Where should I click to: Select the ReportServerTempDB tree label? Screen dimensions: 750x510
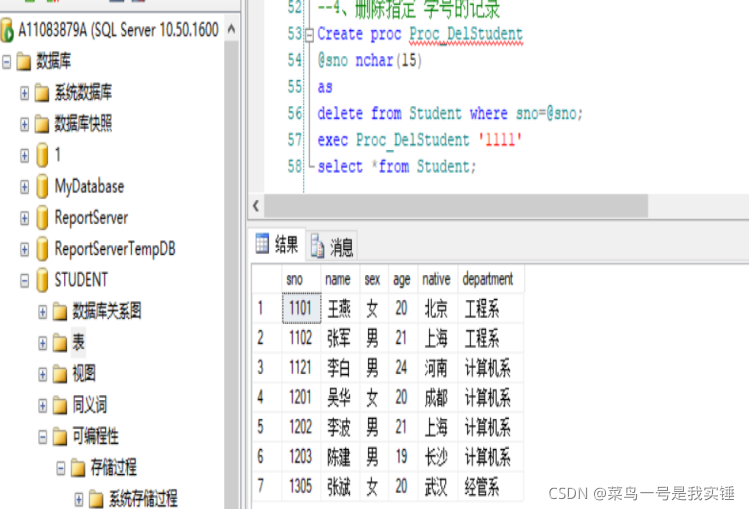coord(115,249)
